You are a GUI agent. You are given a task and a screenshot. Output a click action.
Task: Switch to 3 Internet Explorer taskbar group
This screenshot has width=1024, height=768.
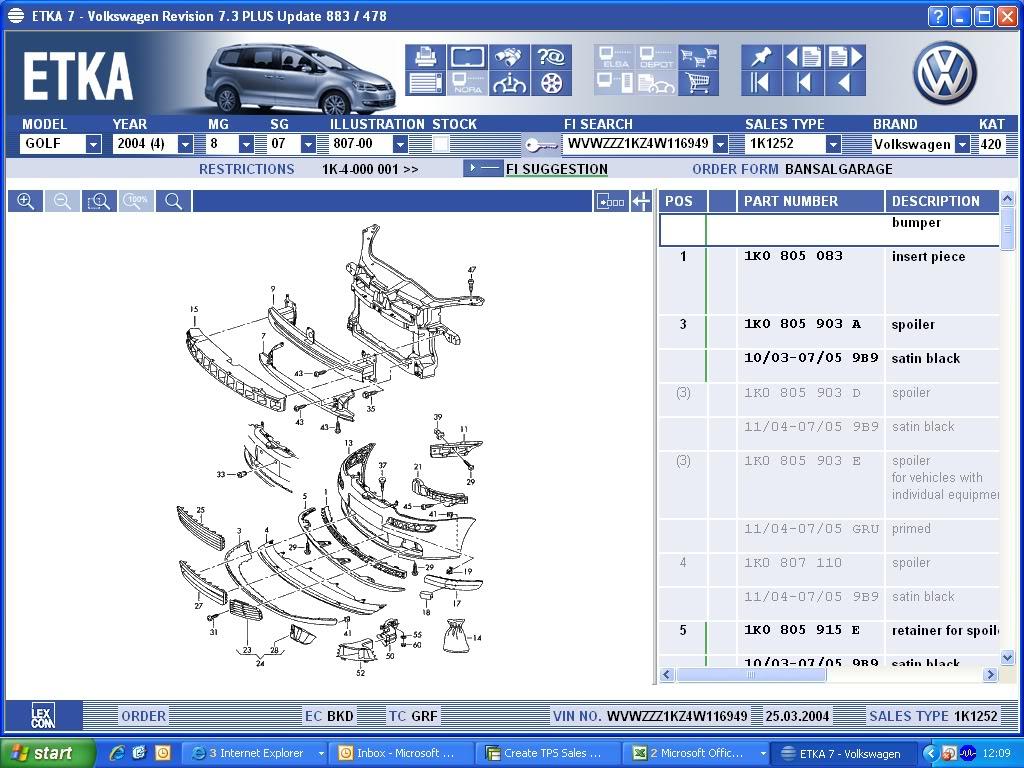pyautogui.click(x=254, y=753)
